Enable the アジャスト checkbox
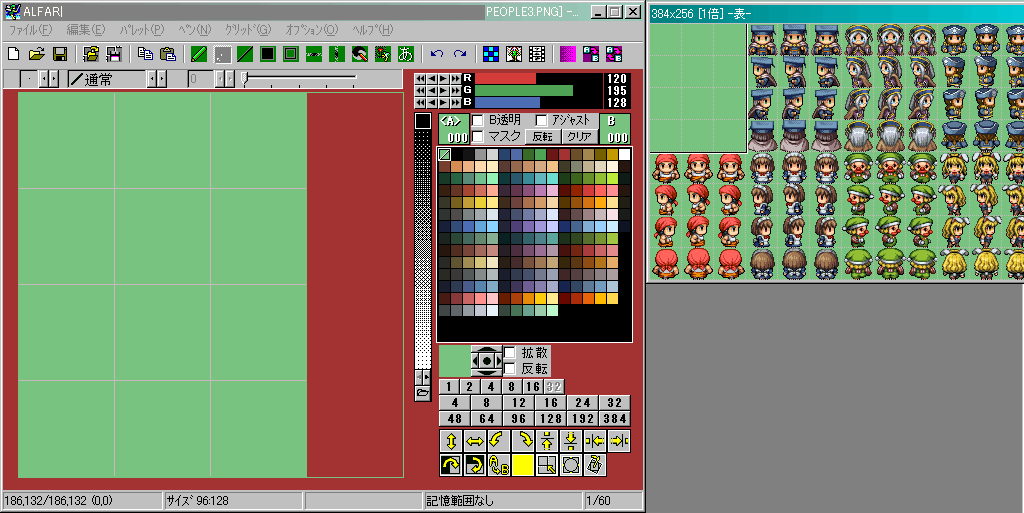 tap(541, 121)
